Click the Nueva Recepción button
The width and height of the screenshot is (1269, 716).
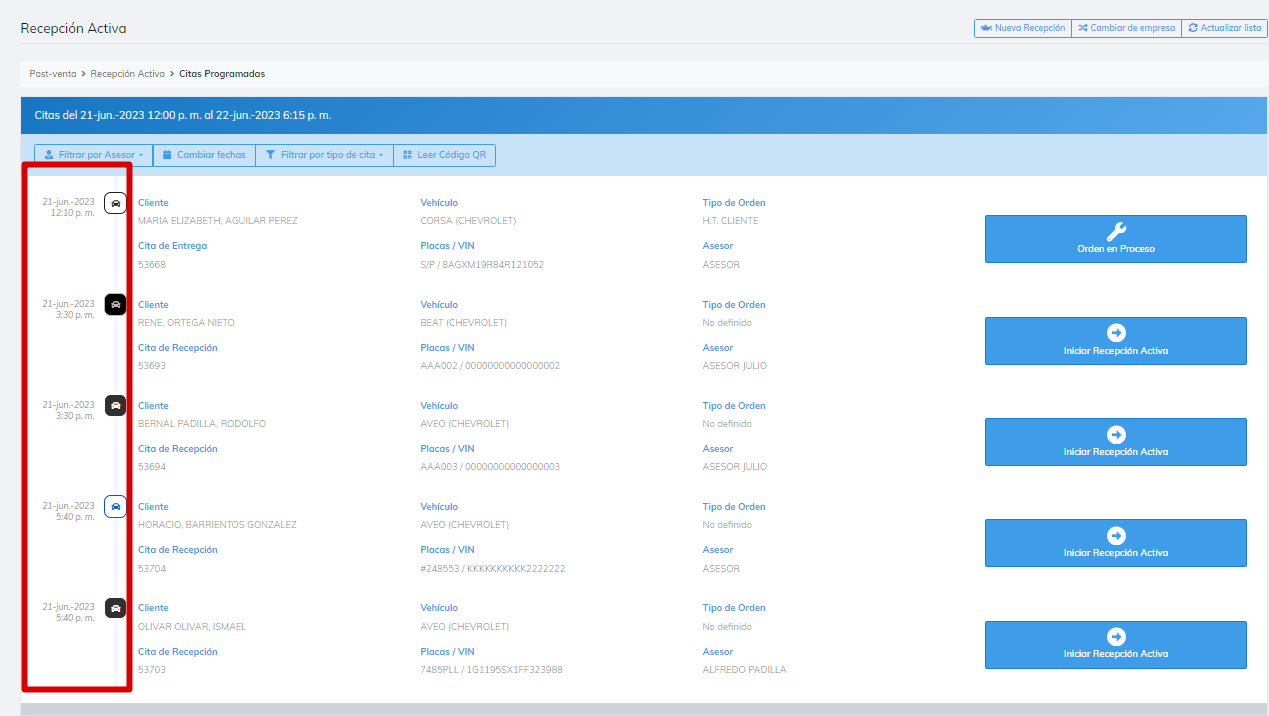[1022, 28]
